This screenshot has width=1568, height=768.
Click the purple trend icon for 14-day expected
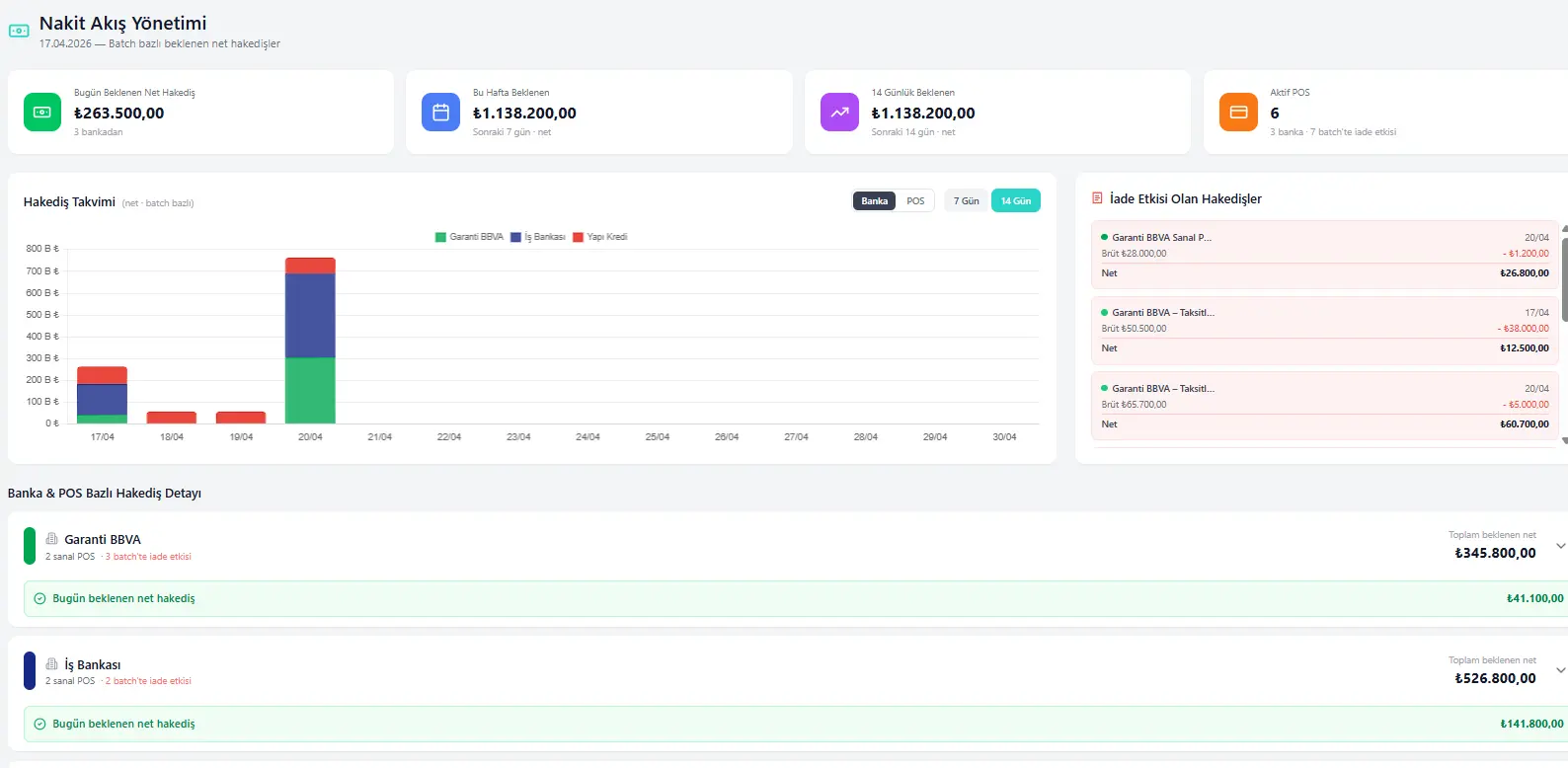[x=839, y=112]
